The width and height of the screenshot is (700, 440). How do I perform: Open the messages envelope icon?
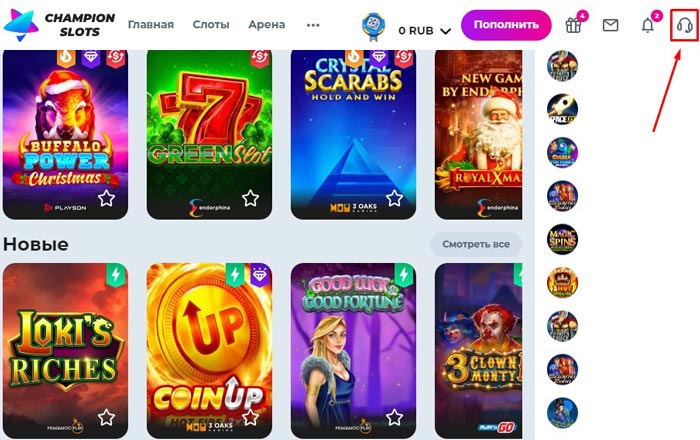[610, 25]
